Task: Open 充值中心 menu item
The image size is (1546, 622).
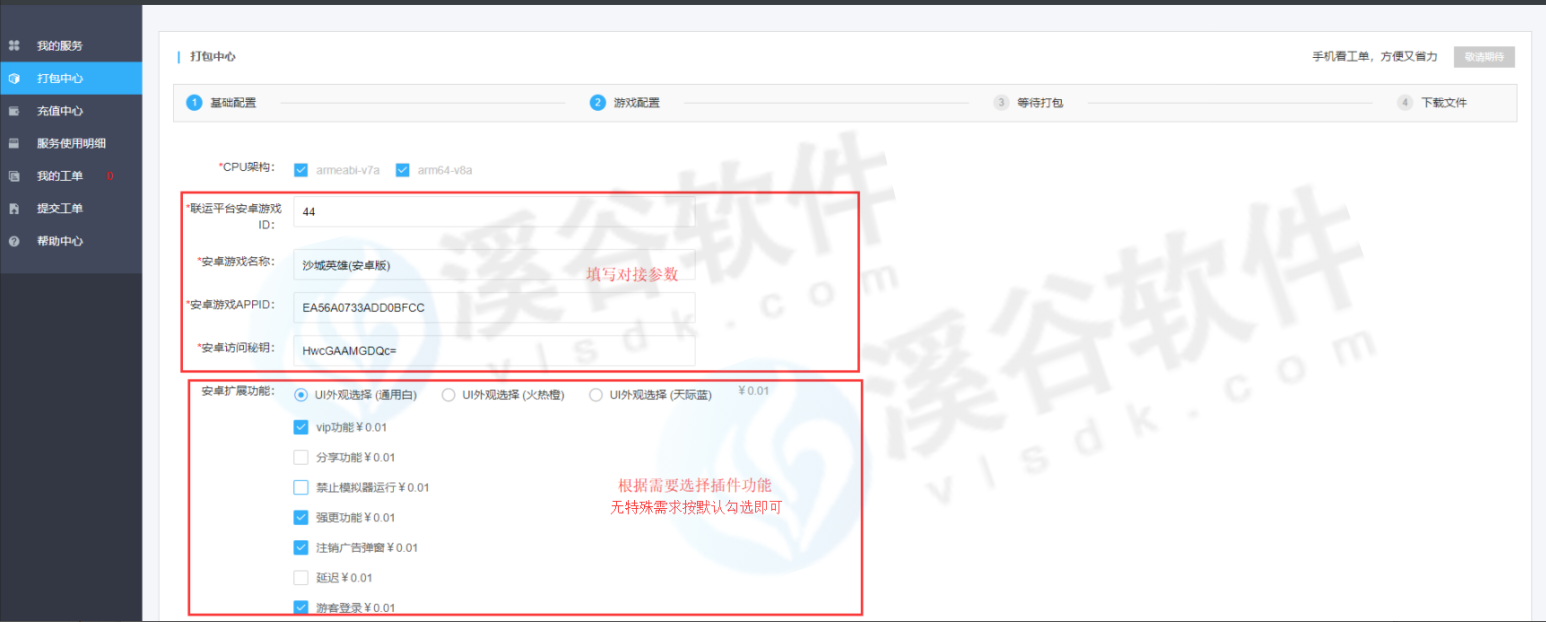Action: pos(60,111)
